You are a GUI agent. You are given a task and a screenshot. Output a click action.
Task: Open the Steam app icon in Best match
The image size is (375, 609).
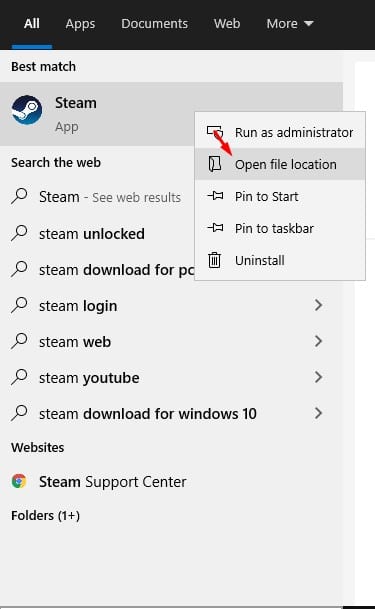pyautogui.click(x=27, y=110)
